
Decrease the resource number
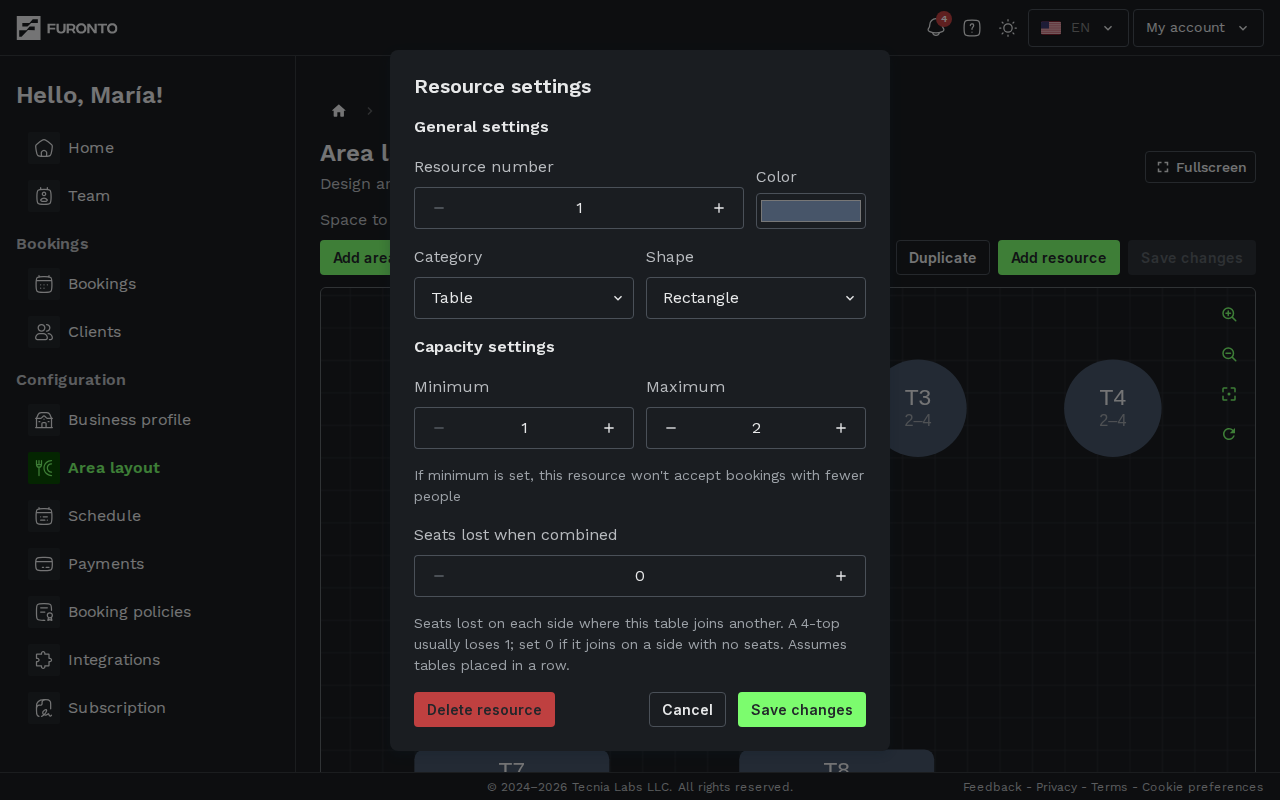pos(439,208)
